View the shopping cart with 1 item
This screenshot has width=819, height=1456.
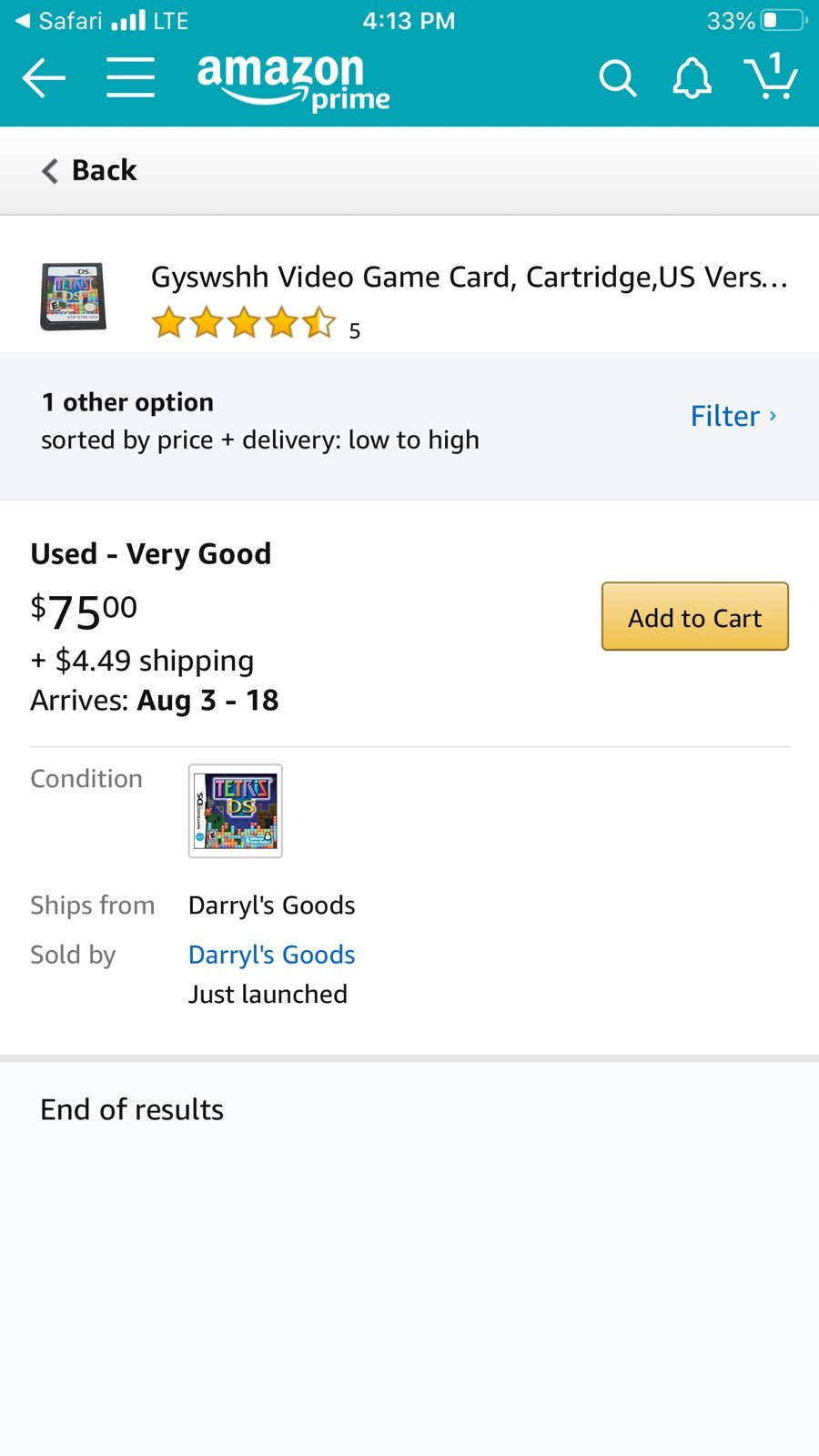pyautogui.click(x=771, y=76)
